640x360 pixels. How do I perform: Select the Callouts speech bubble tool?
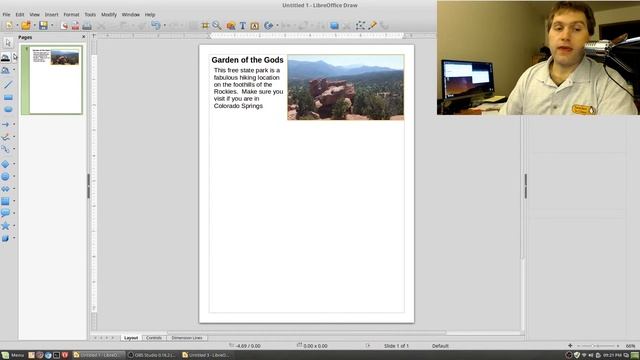point(5,213)
